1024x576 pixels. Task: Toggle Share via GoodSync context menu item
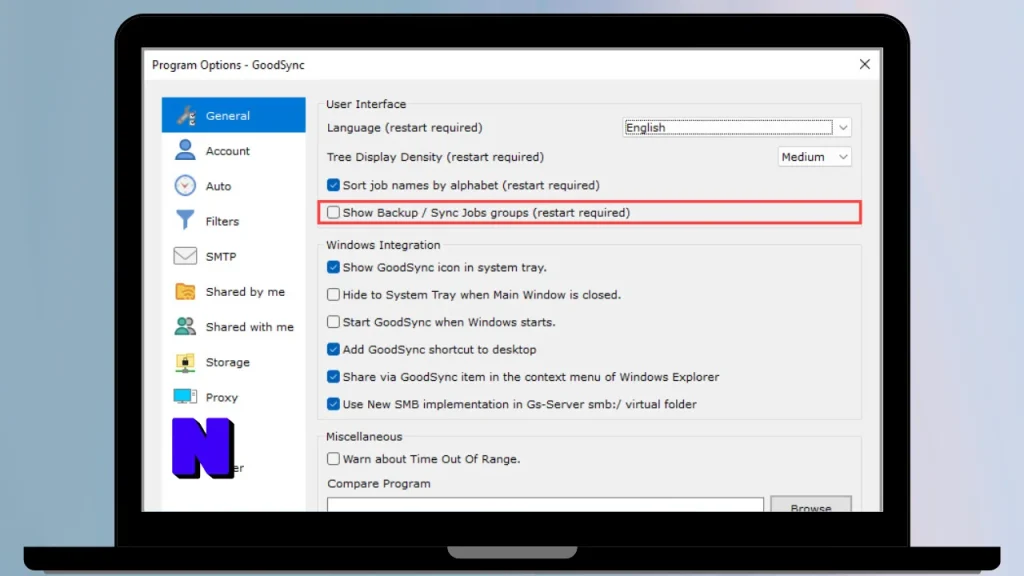point(333,377)
